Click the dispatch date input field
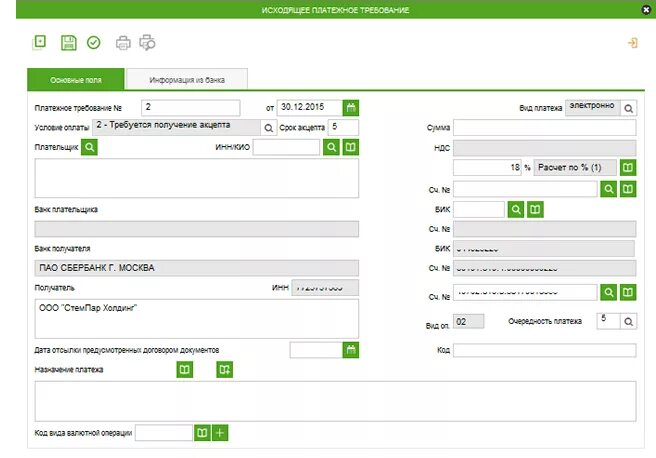The width and height of the screenshot is (656, 458). point(316,350)
